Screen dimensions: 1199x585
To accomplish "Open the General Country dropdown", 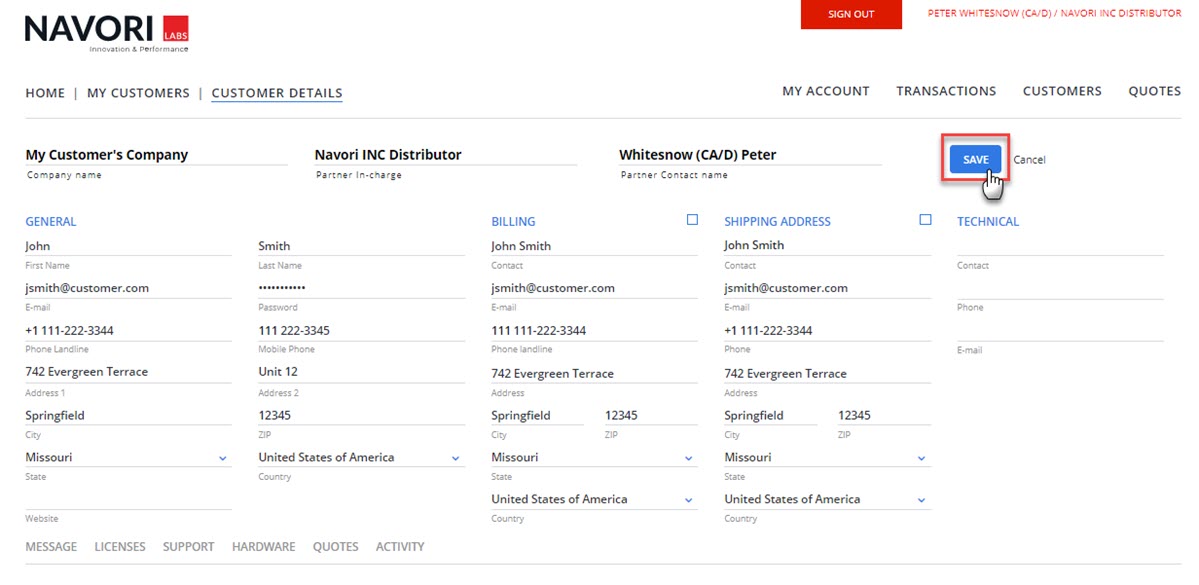I will coord(455,458).
